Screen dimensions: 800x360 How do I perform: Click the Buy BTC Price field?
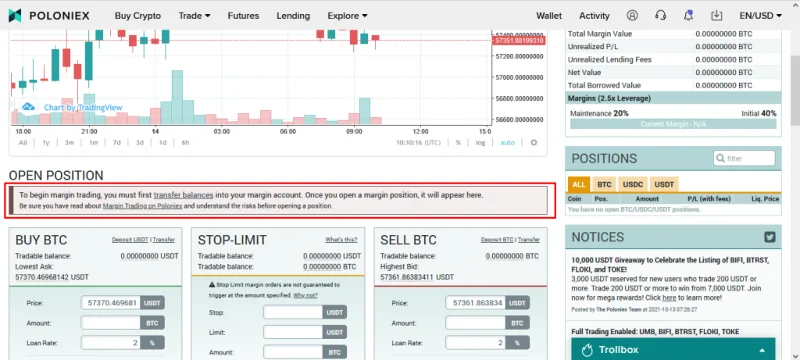point(110,303)
